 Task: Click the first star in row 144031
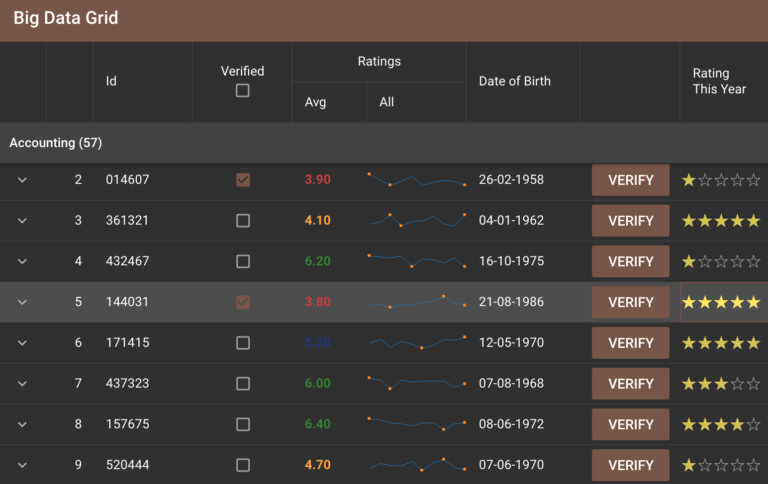689,302
